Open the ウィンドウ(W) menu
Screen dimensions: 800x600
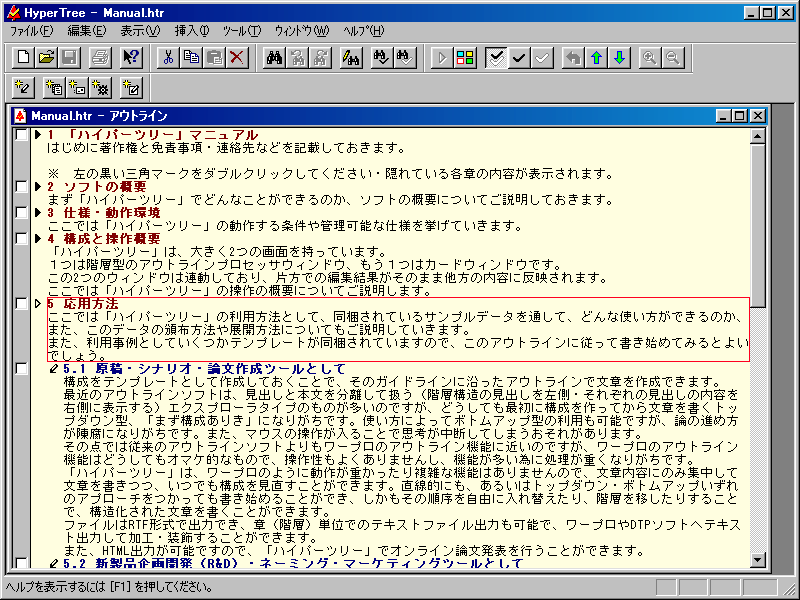[x=302, y=31]
